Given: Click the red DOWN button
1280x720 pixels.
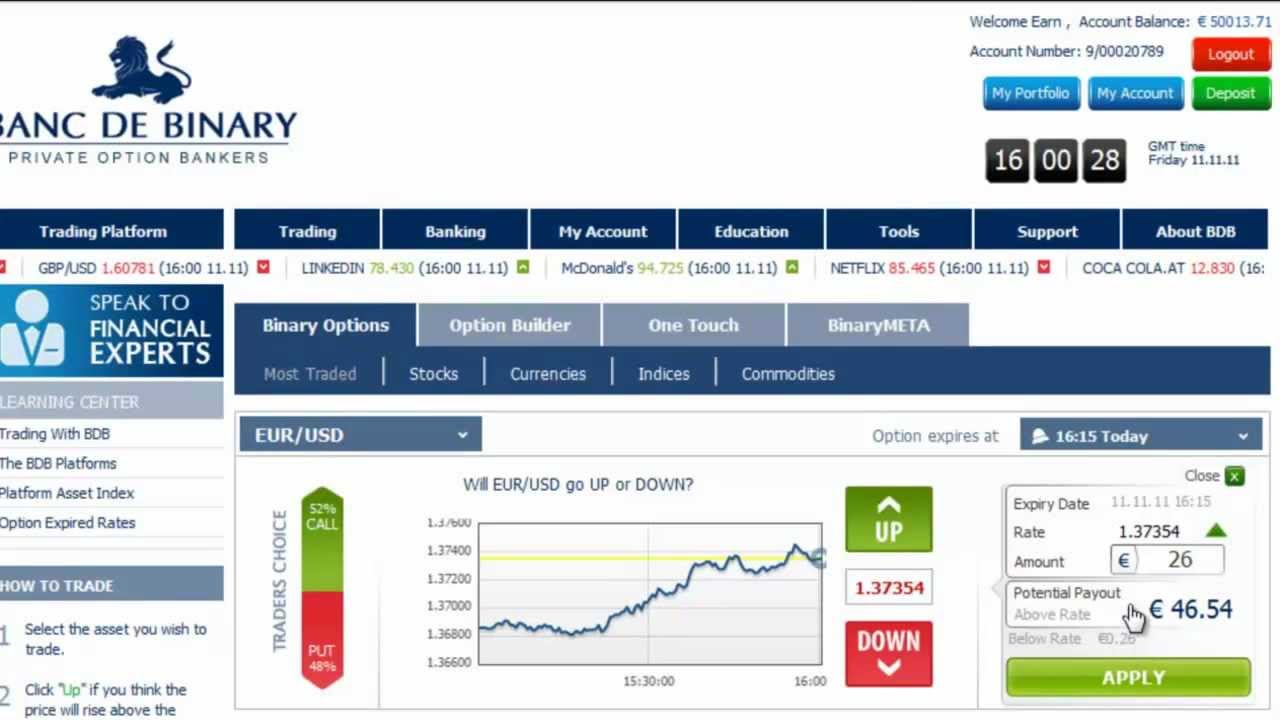Looking at the screenshot, I should tap(889, 654).
